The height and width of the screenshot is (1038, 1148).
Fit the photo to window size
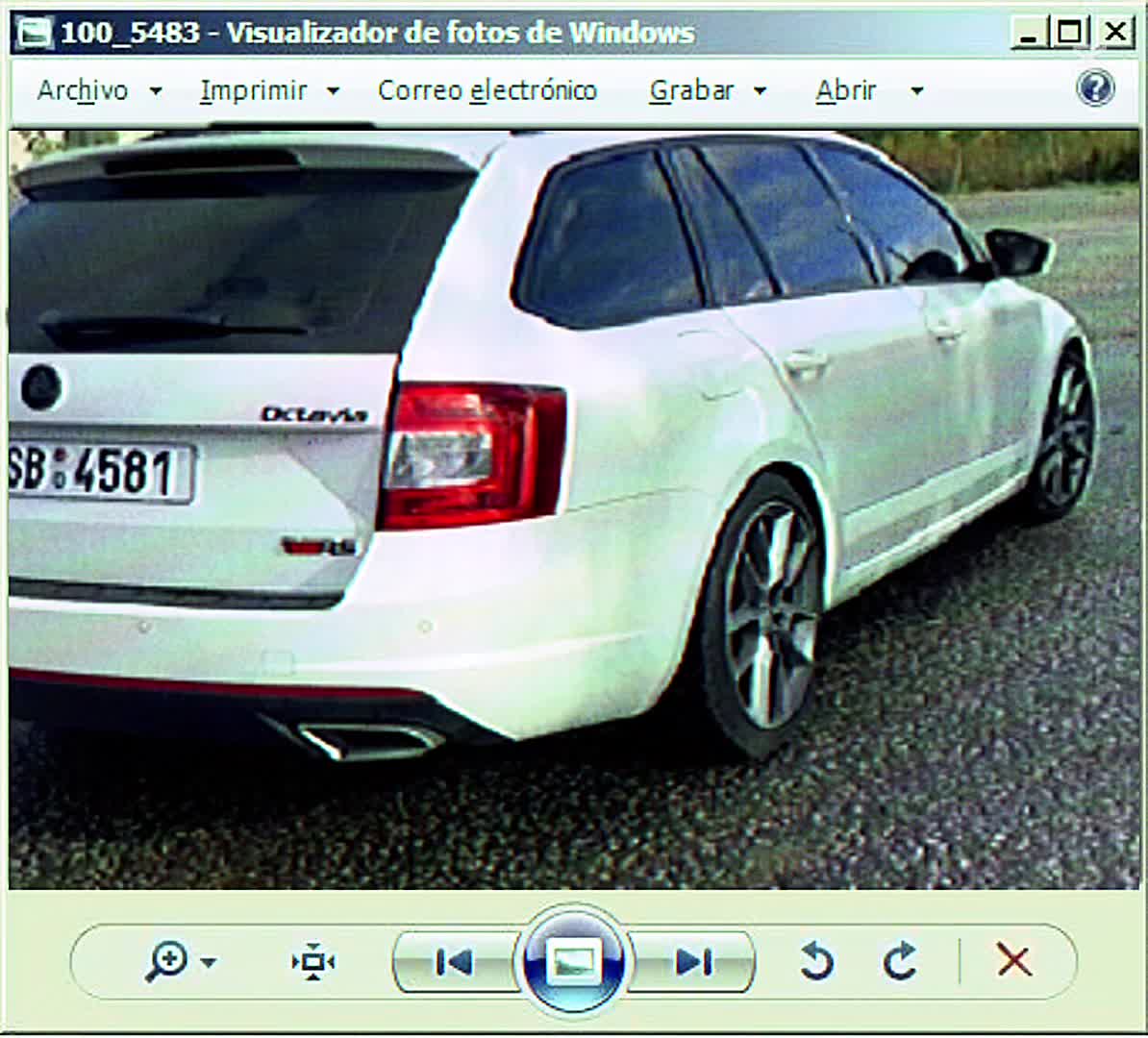(x=313, y=962)
